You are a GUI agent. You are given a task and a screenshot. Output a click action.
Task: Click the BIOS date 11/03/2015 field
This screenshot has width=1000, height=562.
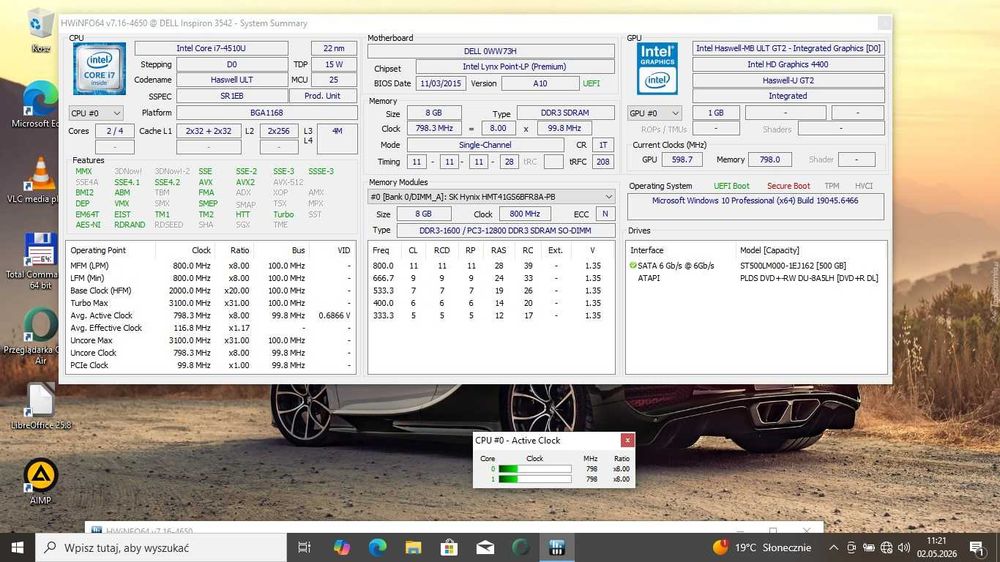click(441, 84)
